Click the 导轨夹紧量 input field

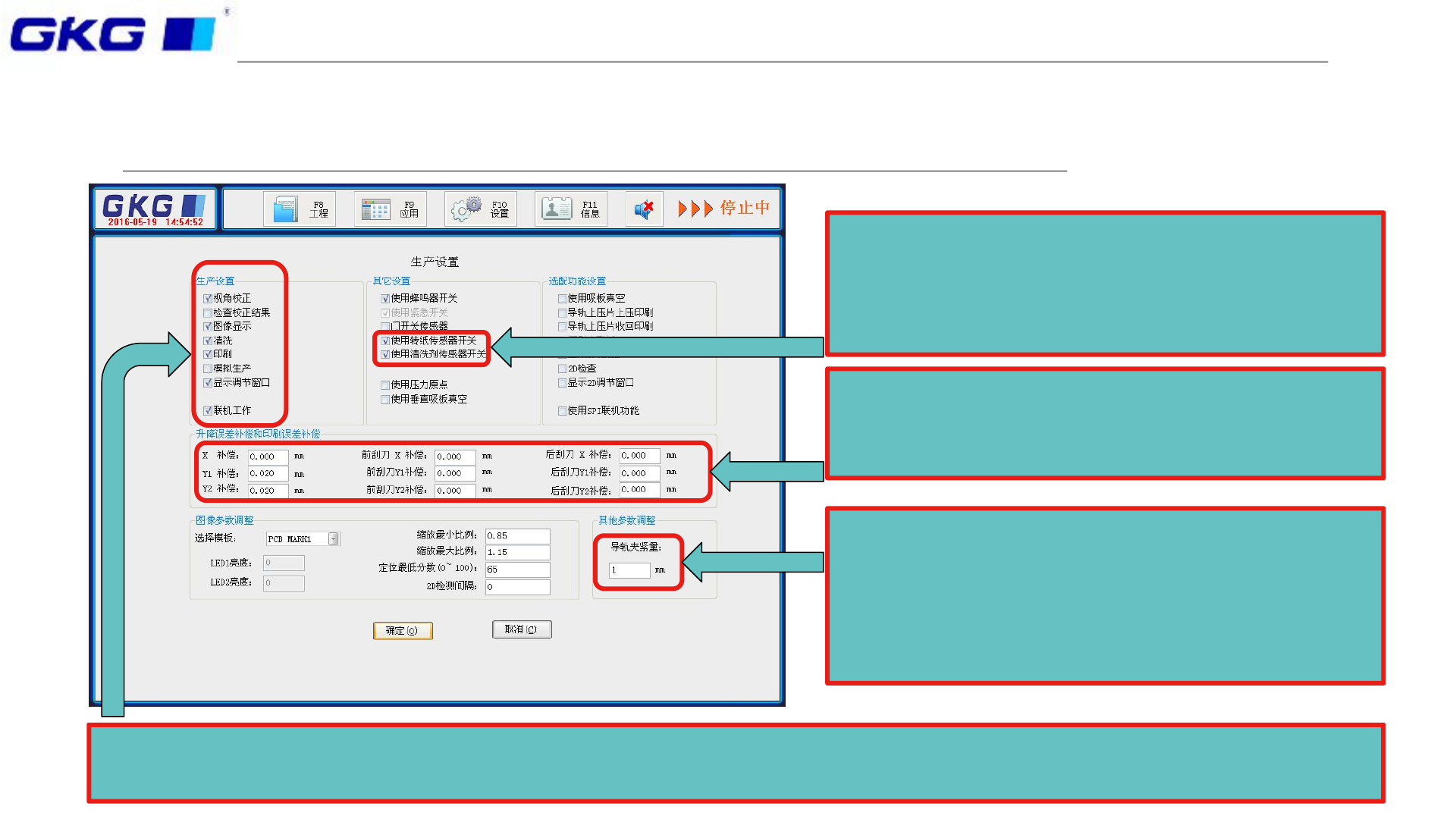point(629,570)
